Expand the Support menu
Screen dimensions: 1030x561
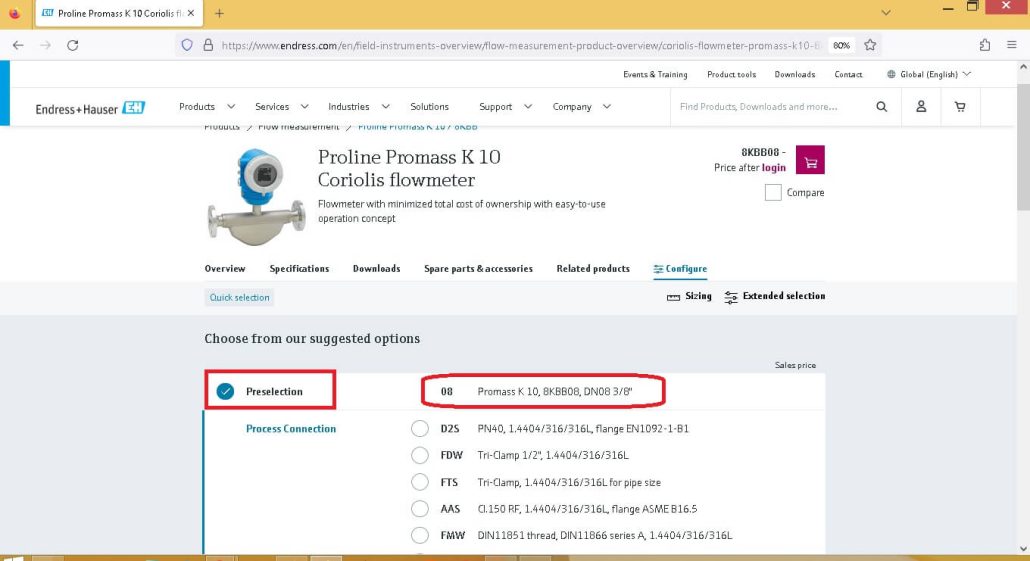505,106
